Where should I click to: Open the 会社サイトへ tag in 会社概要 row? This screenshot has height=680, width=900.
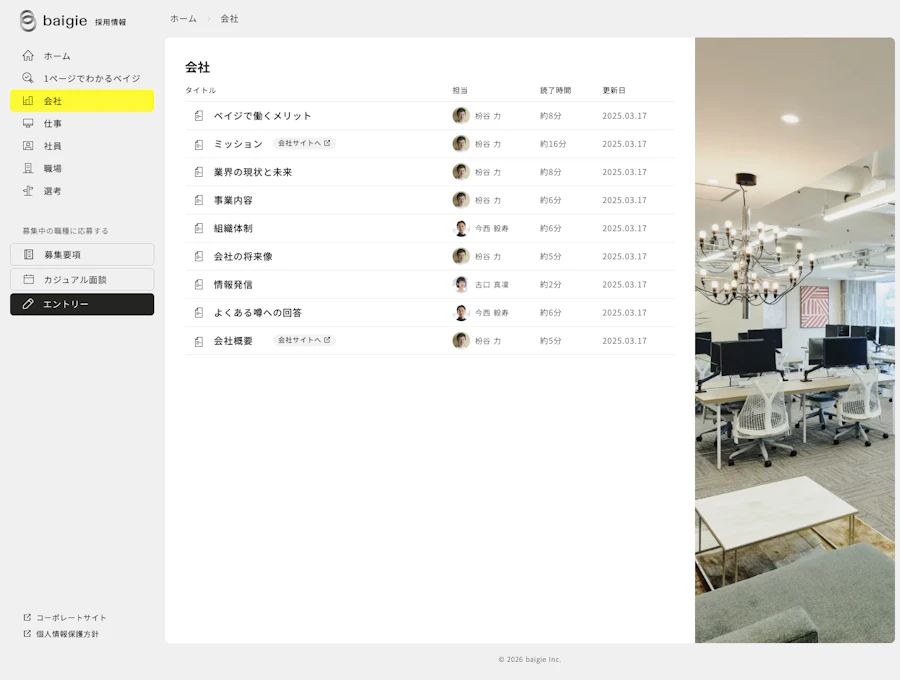(x=304, y=340)
